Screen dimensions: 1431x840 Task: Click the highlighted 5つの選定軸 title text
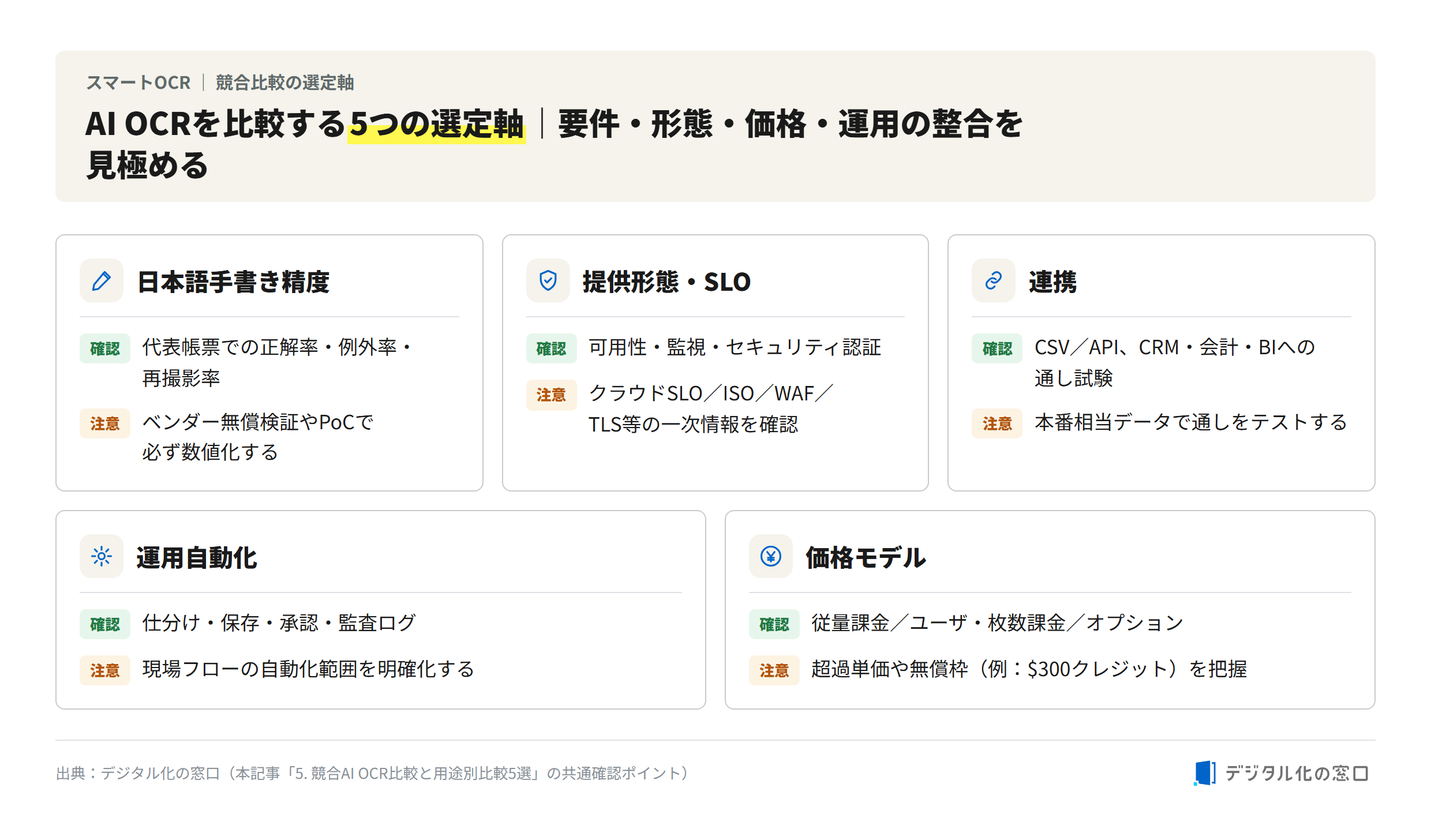[x=437, y=124]
